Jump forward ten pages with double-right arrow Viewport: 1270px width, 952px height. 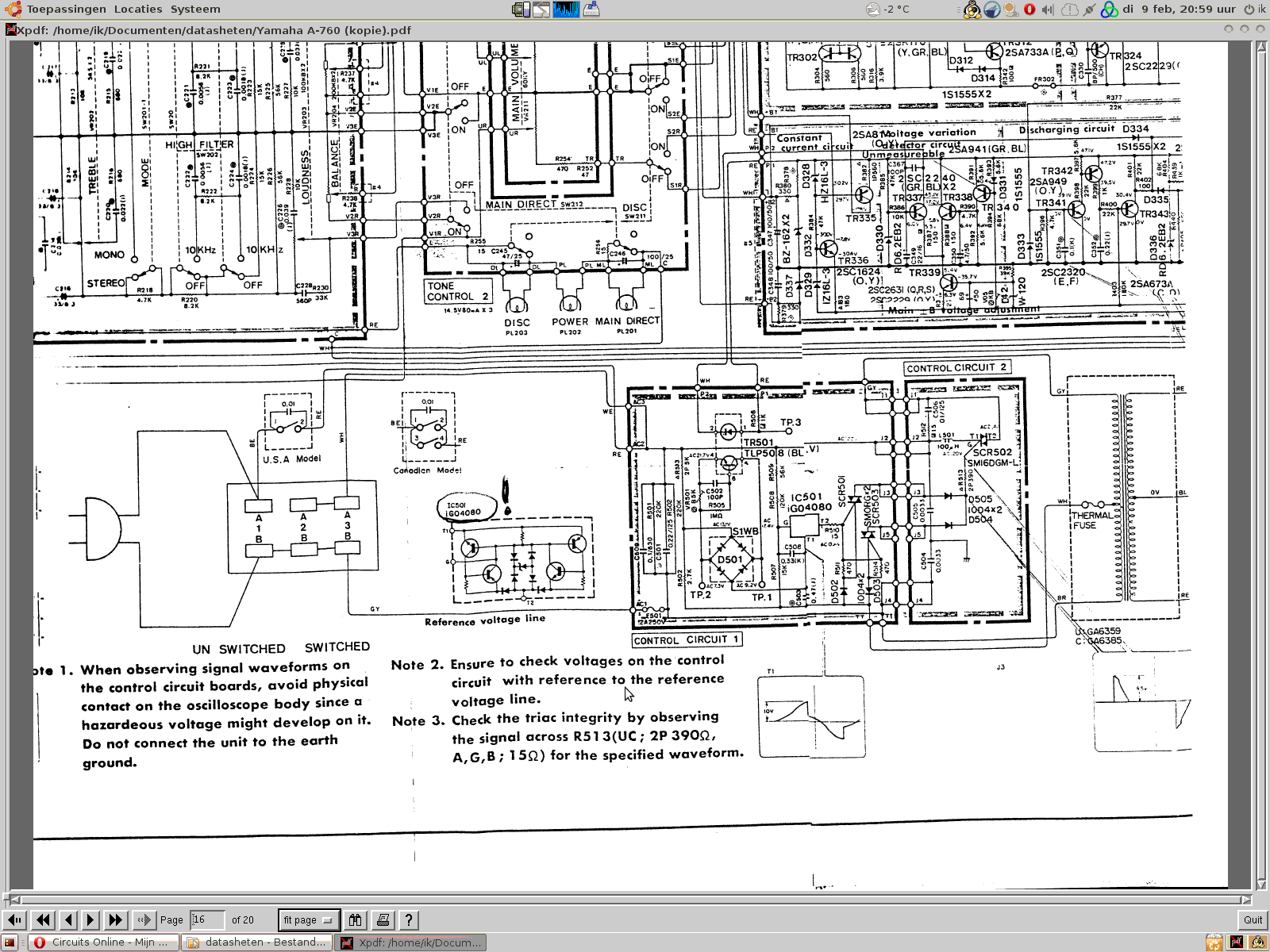click(x=116, y=919)
